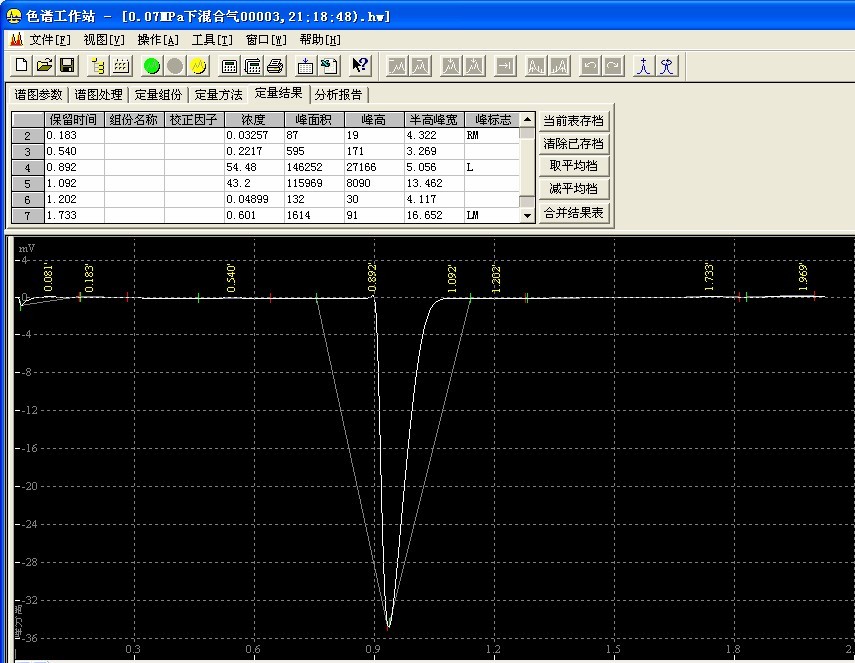855x663 pixels.
Task: Click the gray circle stop icon
Action: [175, 66]
